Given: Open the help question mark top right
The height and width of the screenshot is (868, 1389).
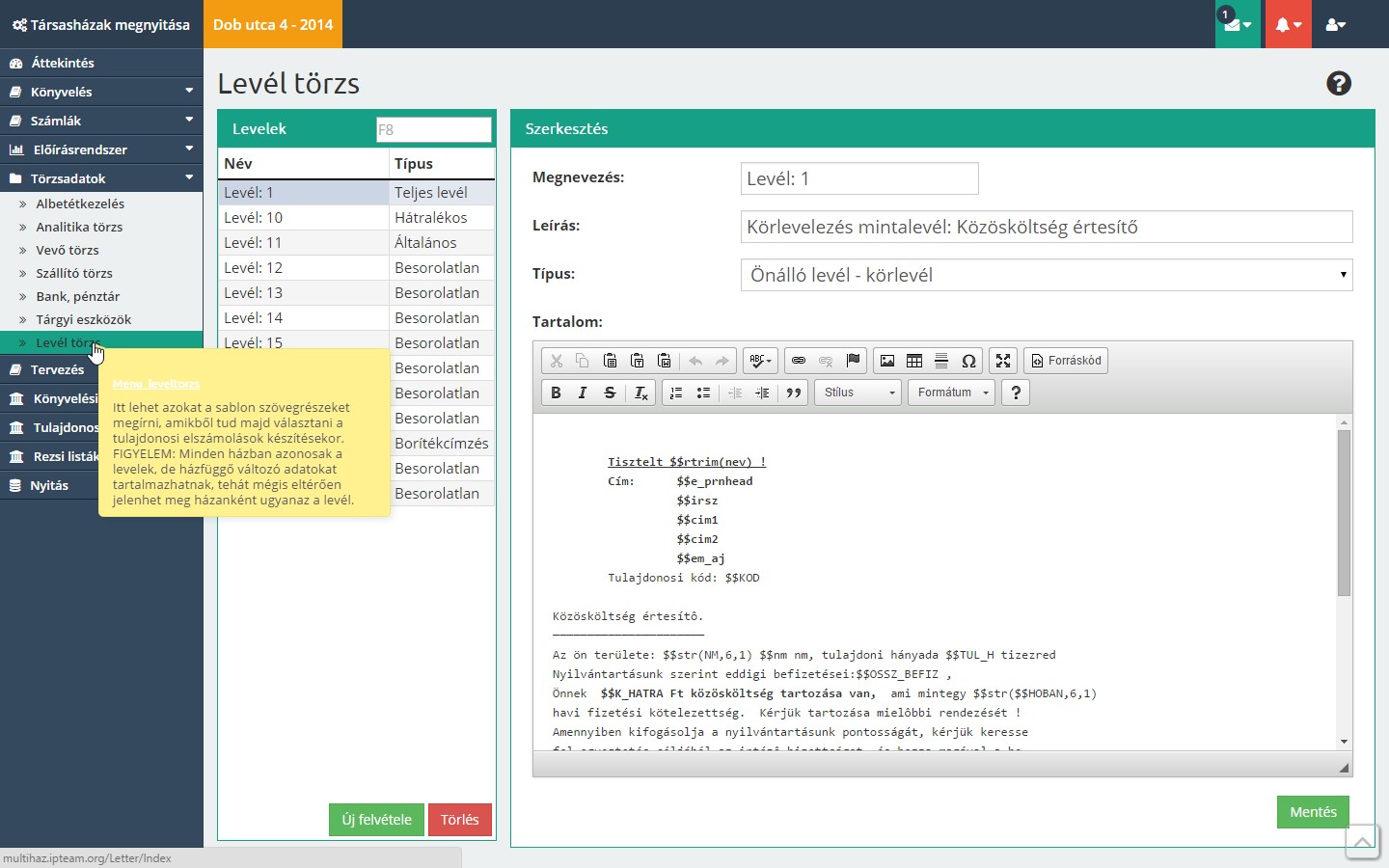Looking at the screenshot, I should pos(1338,84).
